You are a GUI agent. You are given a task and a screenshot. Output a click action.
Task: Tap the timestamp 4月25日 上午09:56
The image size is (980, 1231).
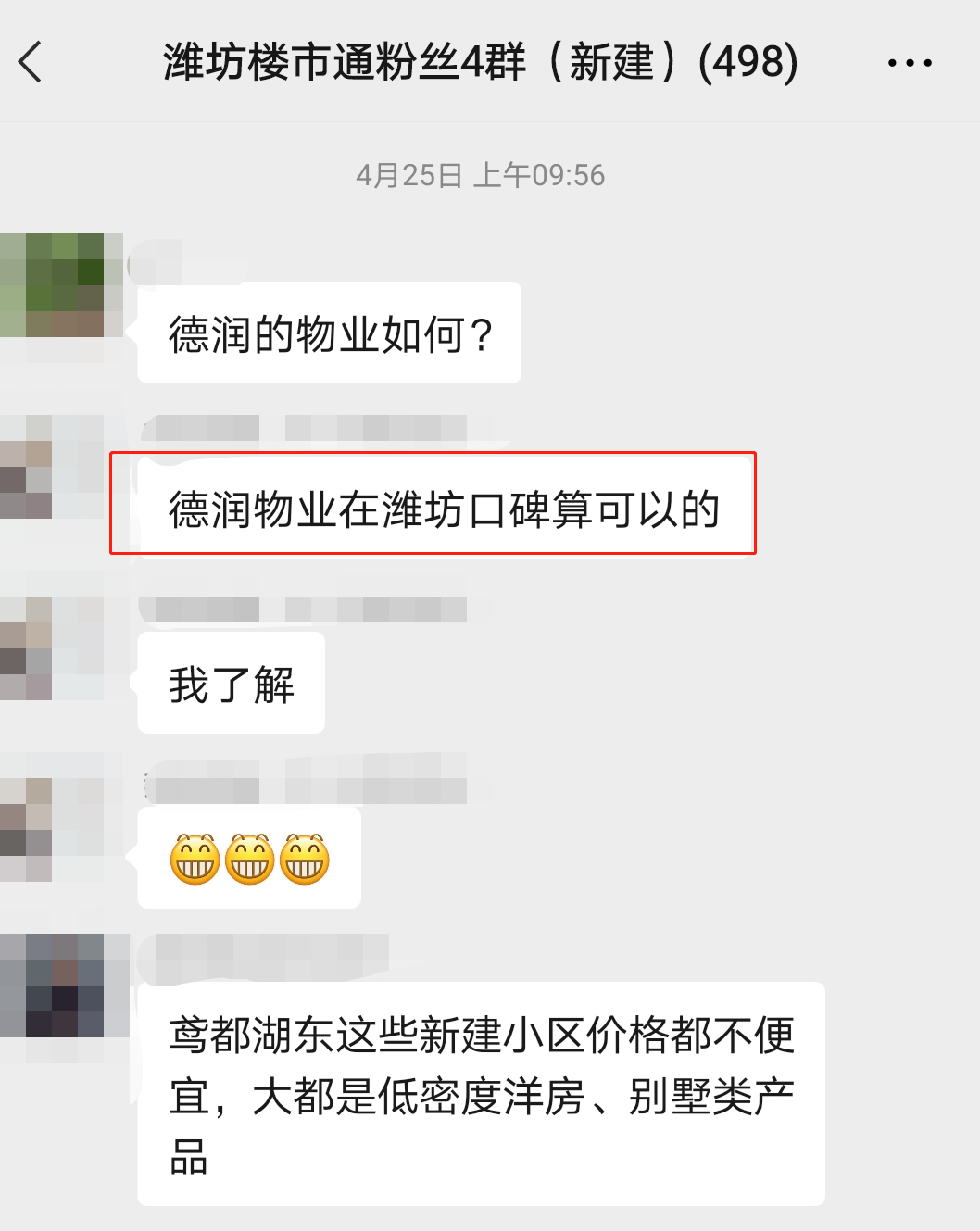point(480,175)
